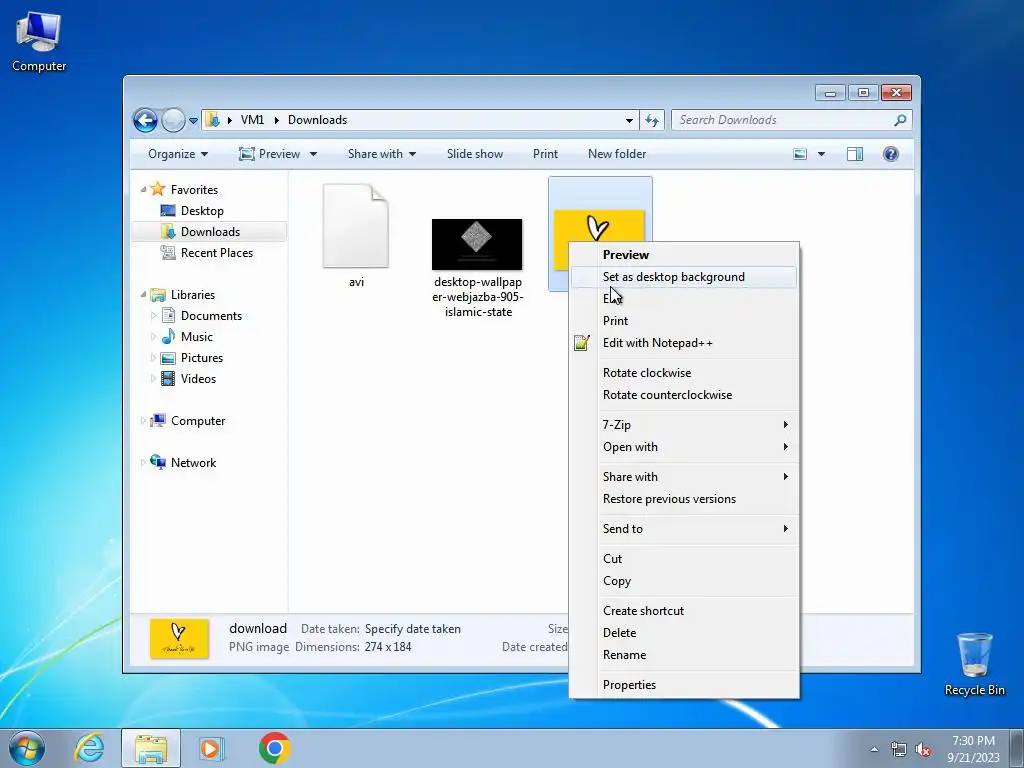Click the Forward navigation arrow

(173, 120)
